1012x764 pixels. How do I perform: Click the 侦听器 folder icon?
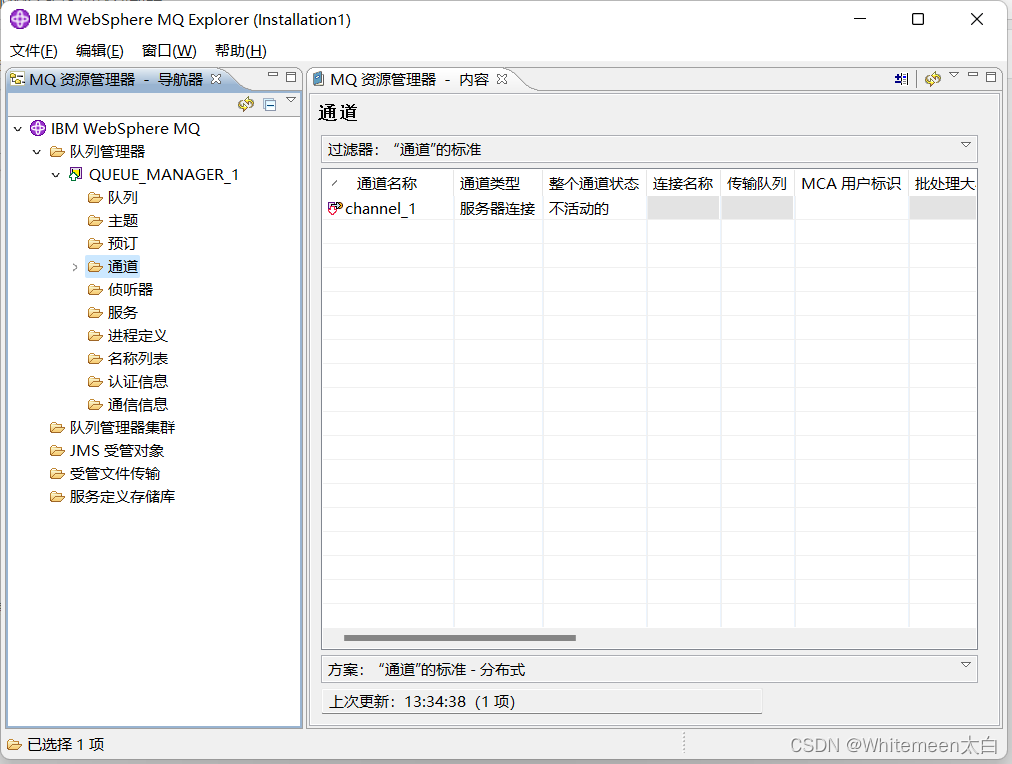[96, 290]
